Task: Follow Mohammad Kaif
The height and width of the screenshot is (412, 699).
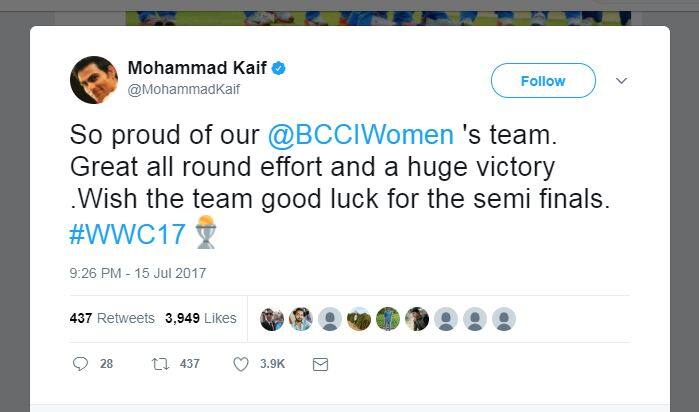Action: click(543, 80)
